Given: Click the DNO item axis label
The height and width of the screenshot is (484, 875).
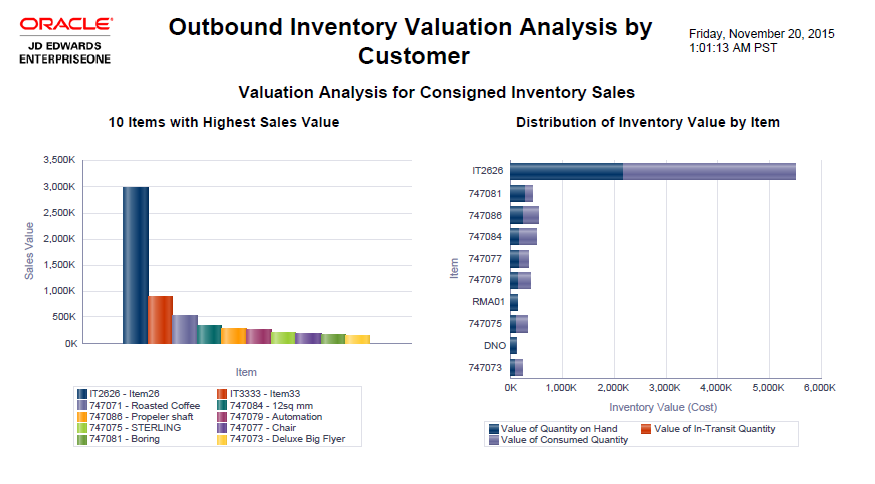Looking at the screenshot, I should [495, 346].
